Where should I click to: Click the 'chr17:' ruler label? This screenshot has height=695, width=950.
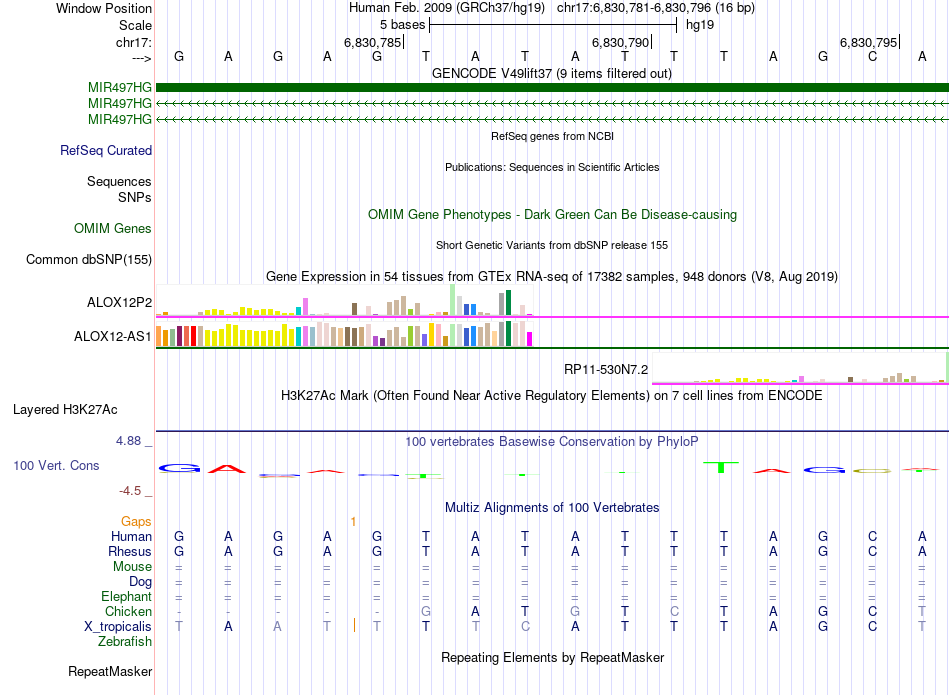point(134,42)
